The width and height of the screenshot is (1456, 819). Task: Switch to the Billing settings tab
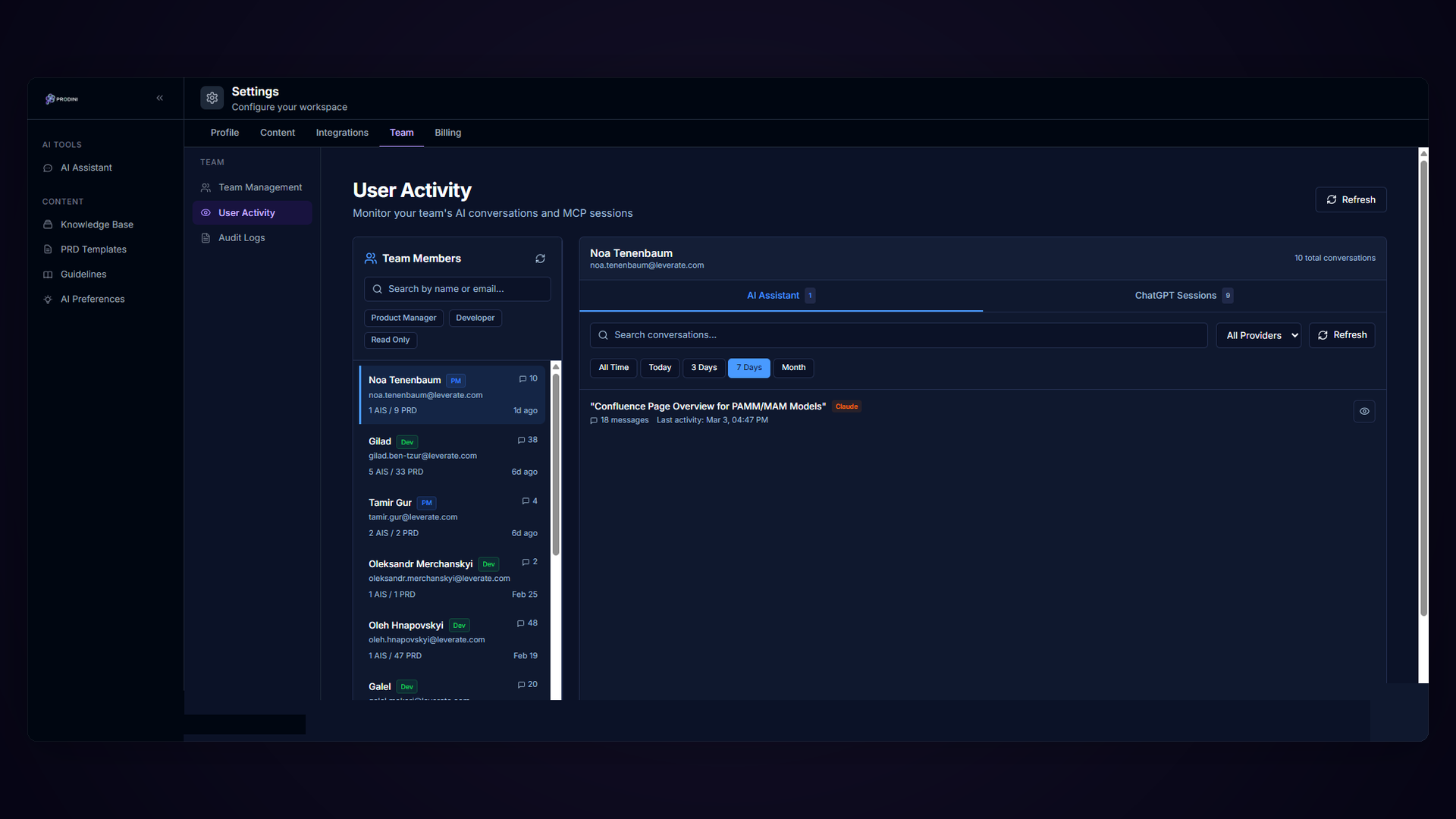[x=447, y=133]
